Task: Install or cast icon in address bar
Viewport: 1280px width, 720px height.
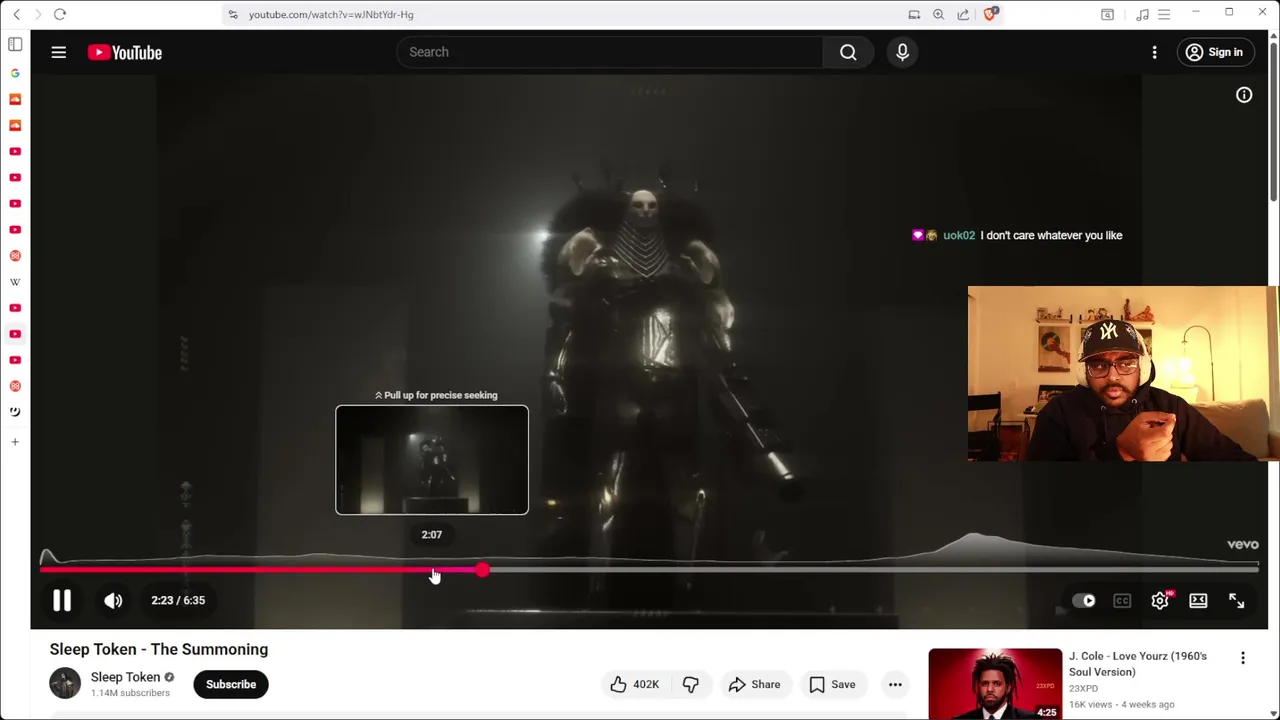Action: pyautogui.click(x=914, y=14)
